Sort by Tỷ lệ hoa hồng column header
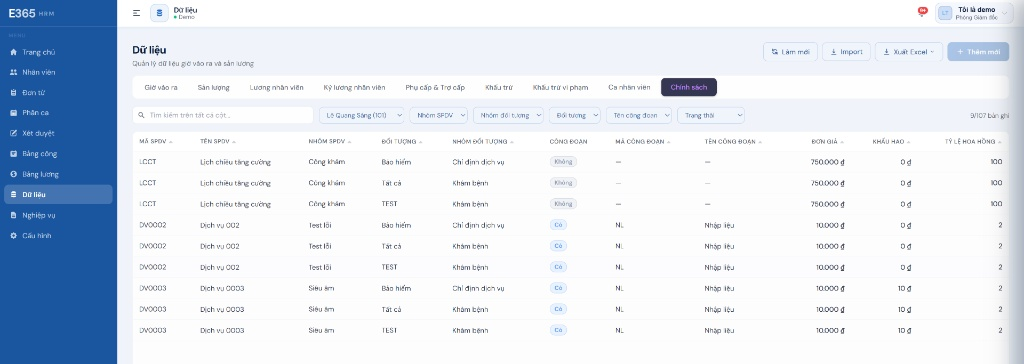Screen dimensions: 1024x364 point(973,141)
